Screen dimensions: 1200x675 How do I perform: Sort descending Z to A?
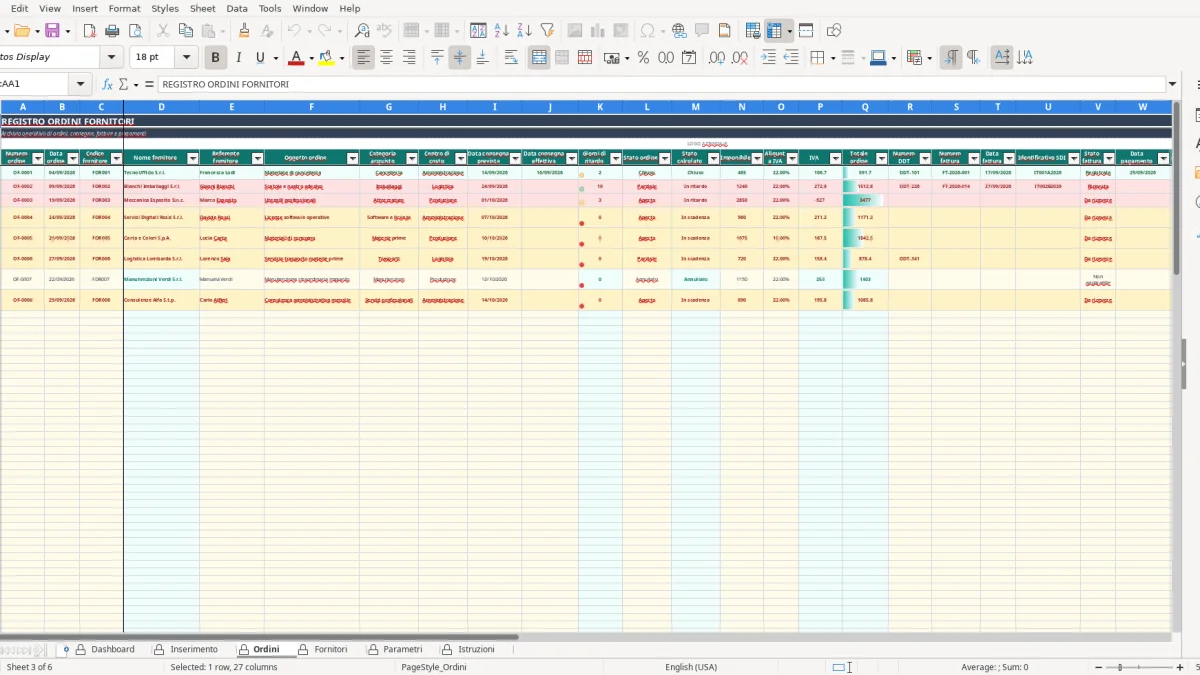[524, 31]
